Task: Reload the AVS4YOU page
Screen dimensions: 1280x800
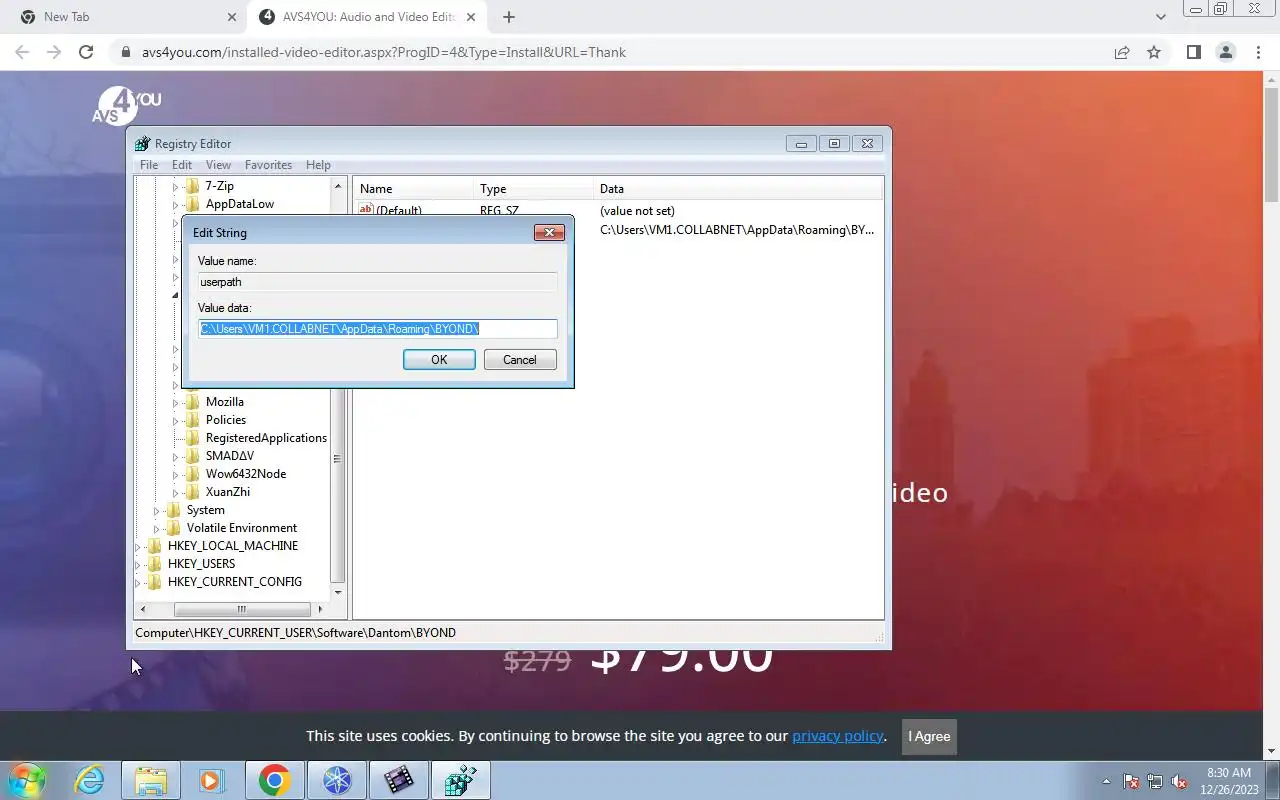Action: 86,52
